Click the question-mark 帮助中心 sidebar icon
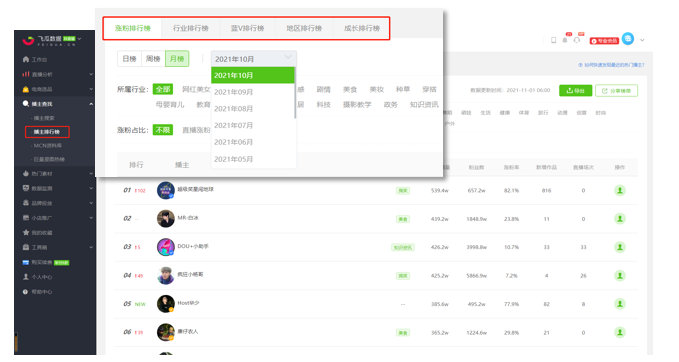The width and height of the screenshot is (679, 362). pyautogui.click(x=26, y=292)
